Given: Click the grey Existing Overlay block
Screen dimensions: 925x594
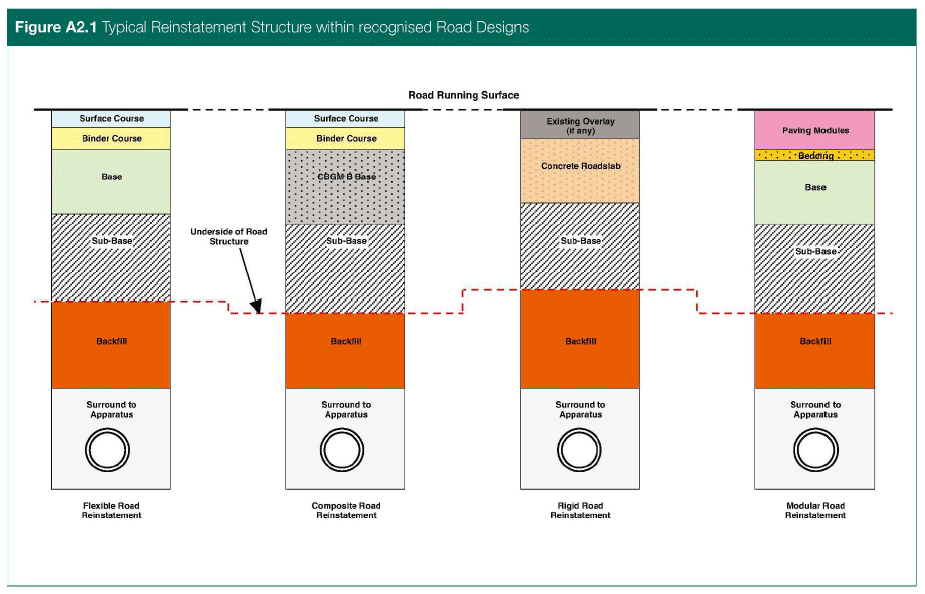Looking at the screenshot, I should click(x=580, y=125).
